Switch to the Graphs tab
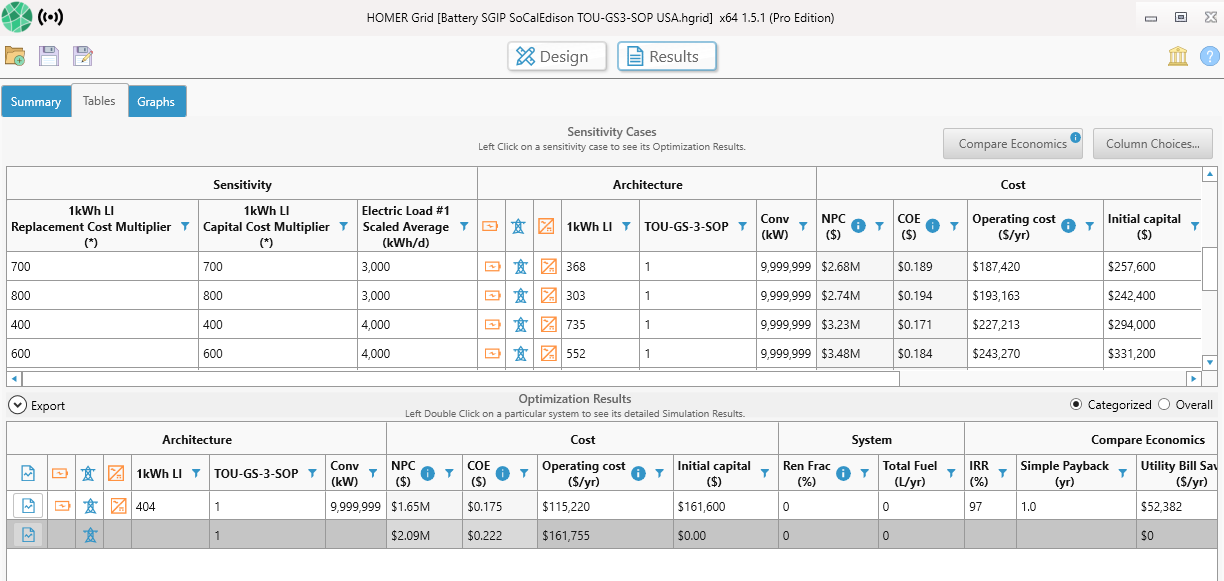The image size is (1224, 581). [x=156, y=101]
